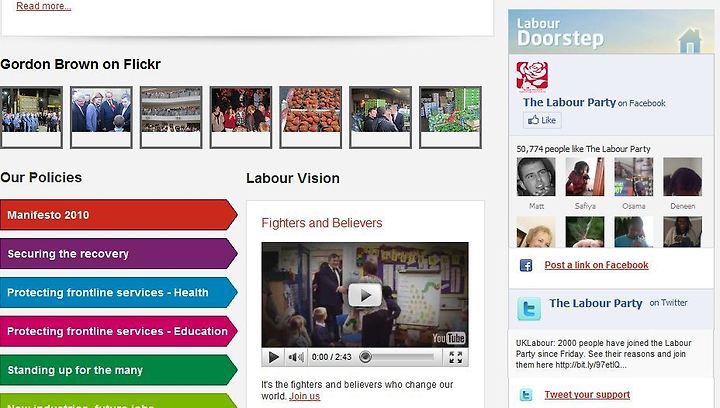
Task: Like The Labour Party on Facebook
Action: pos(542,120)
